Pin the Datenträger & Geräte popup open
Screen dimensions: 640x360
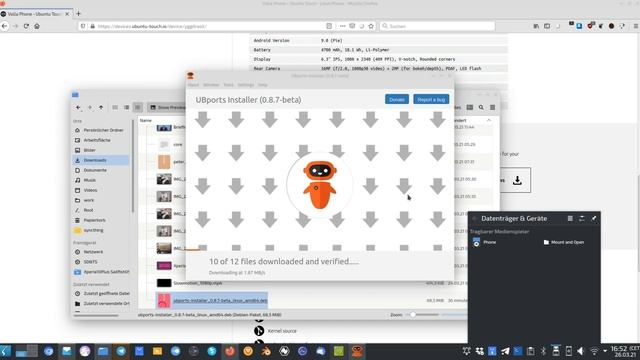pyautogui.click(x=594, y=218)
